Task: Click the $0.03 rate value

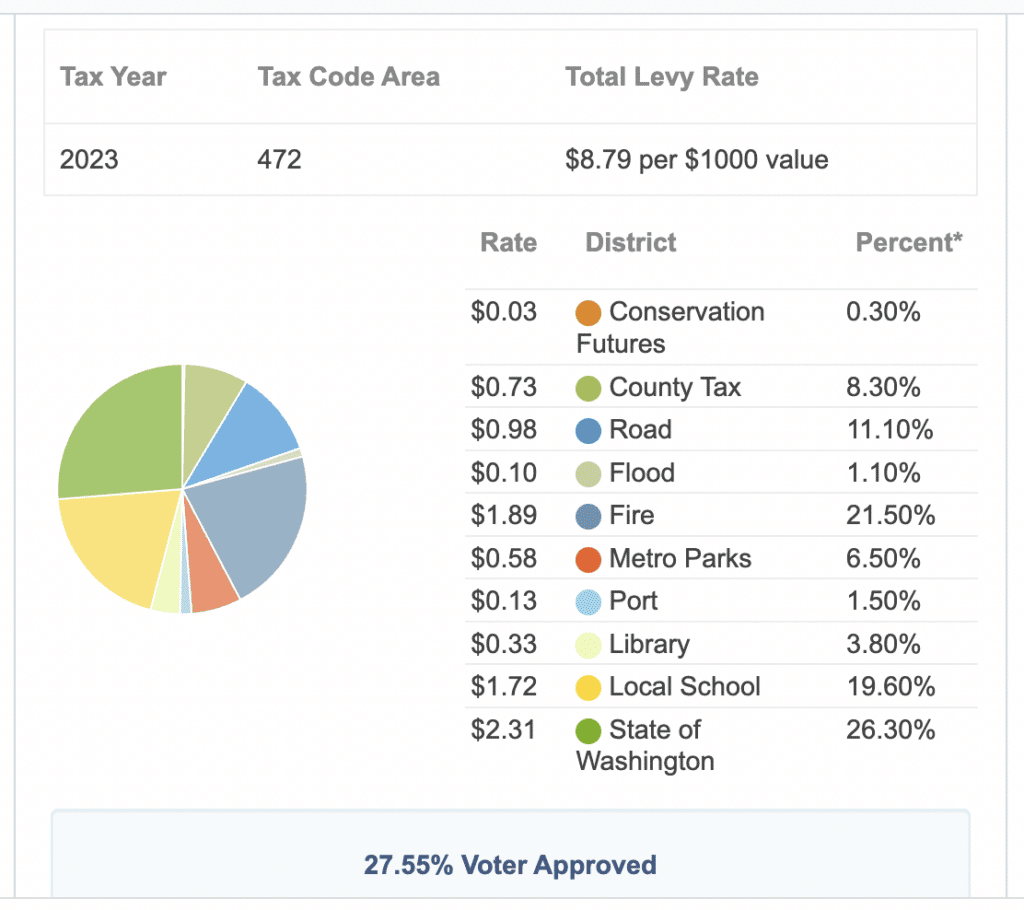Action: [504, 312]
